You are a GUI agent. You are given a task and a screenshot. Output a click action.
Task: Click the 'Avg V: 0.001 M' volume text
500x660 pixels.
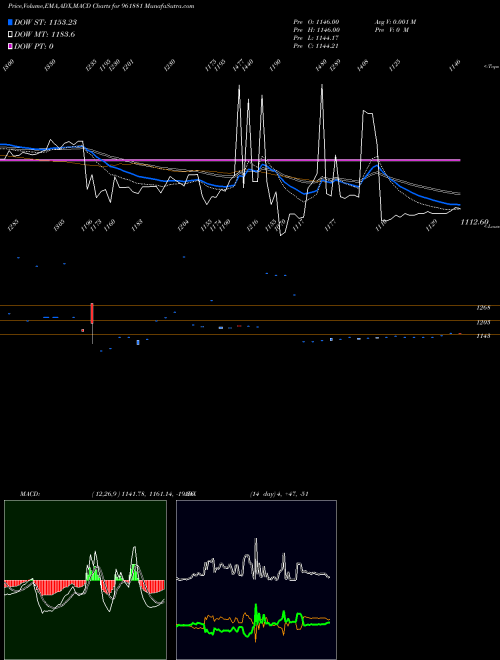395,21
